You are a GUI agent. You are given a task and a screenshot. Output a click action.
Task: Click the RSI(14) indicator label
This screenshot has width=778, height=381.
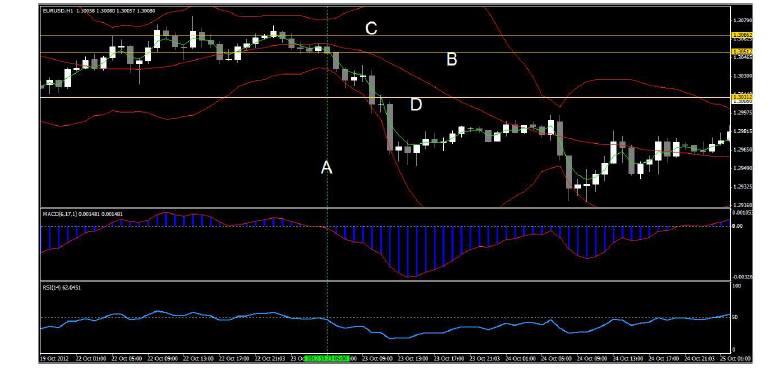[62, 287]
